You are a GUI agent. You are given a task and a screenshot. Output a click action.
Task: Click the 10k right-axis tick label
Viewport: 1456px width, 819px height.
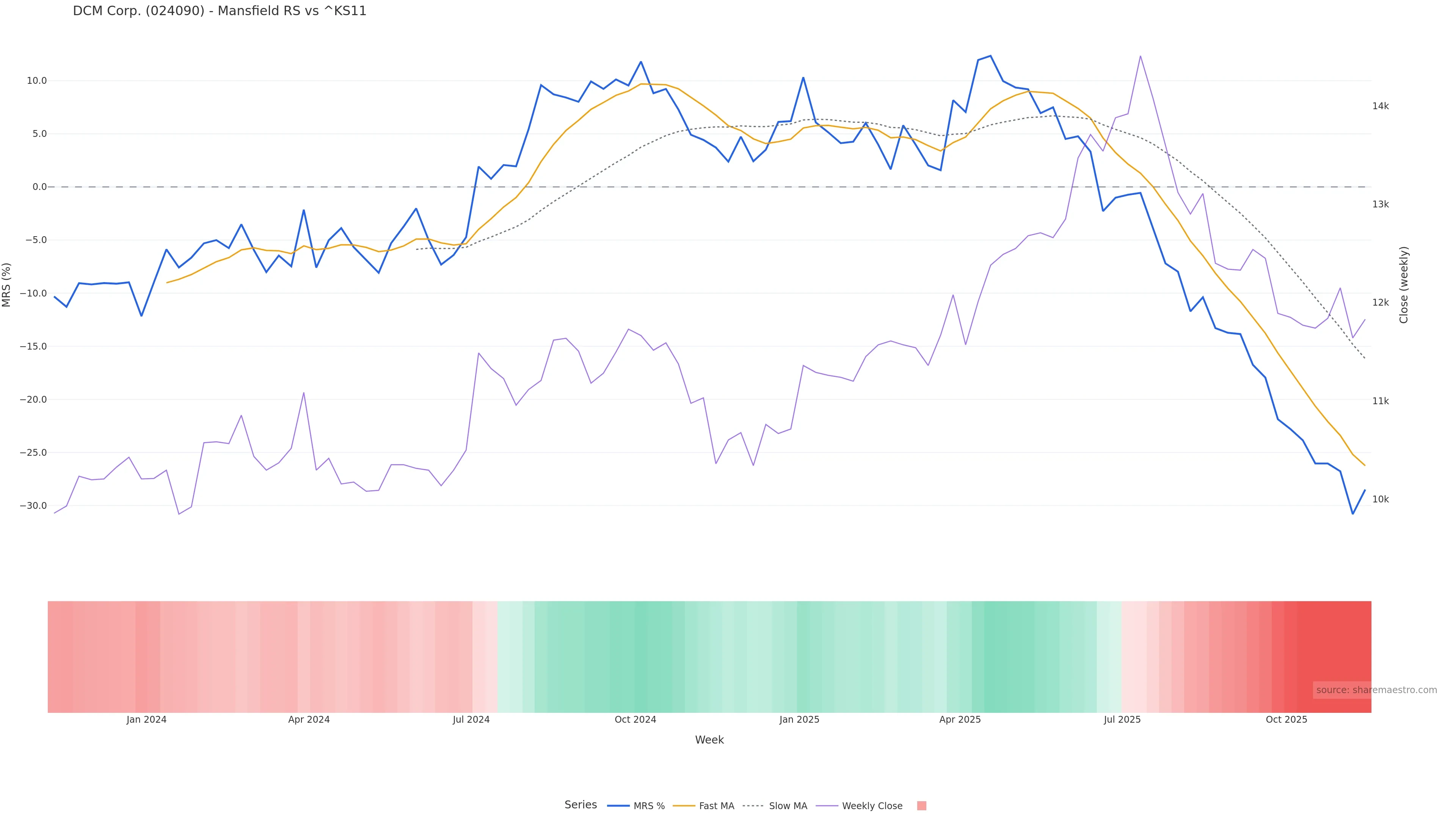pos(1380,499)
